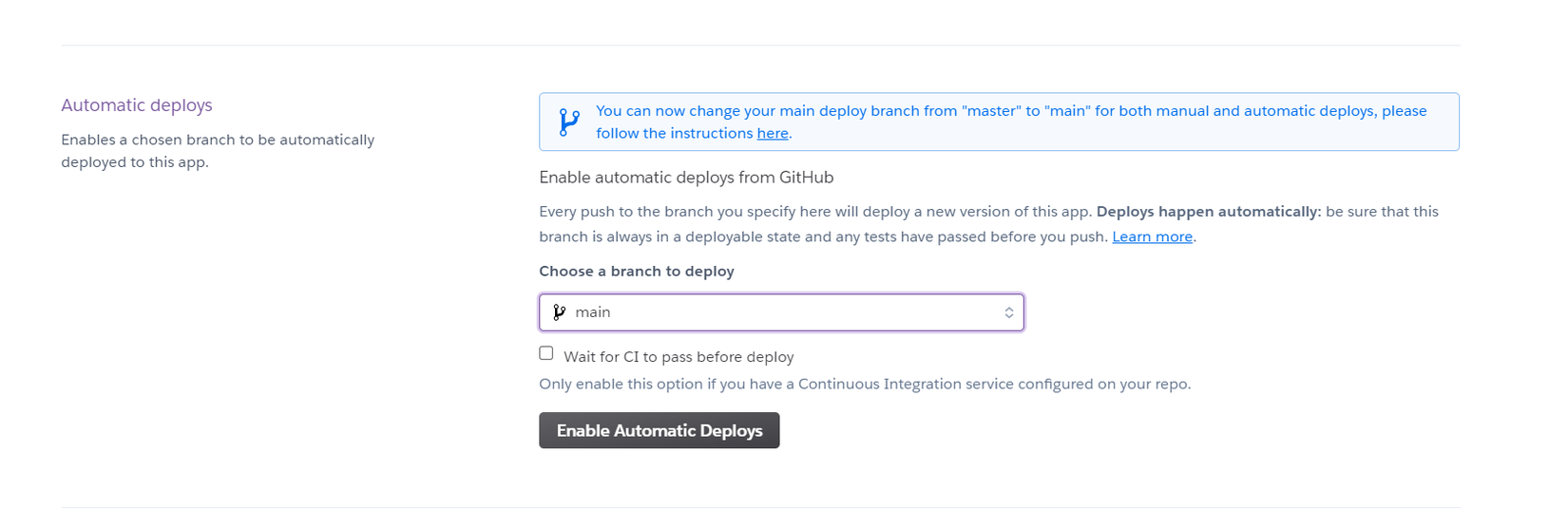Click the Automatic deploys section heading
This screenshot has width=1568, height=527.
click(137, 105)
